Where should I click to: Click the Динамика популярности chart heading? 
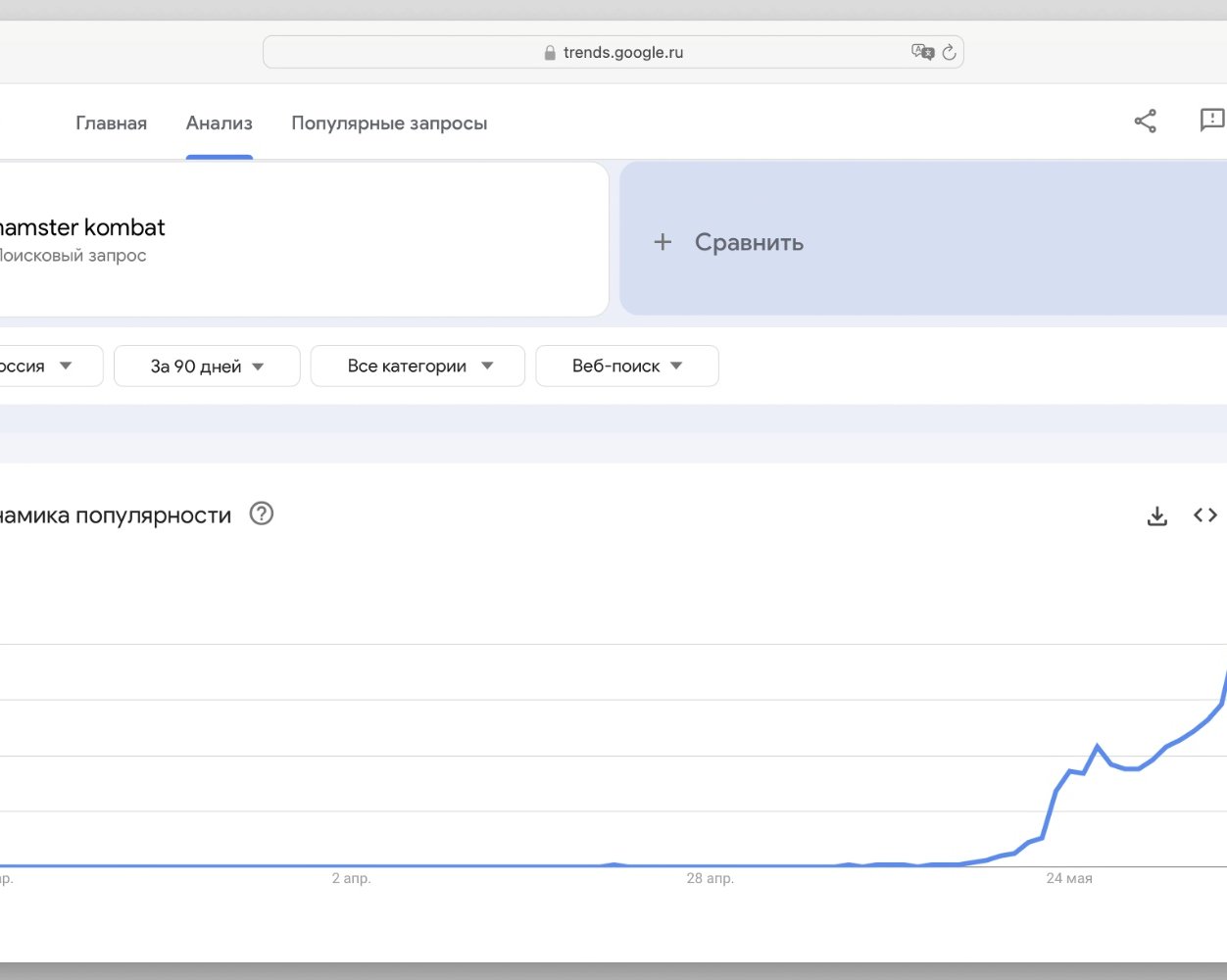coord(115,515)
